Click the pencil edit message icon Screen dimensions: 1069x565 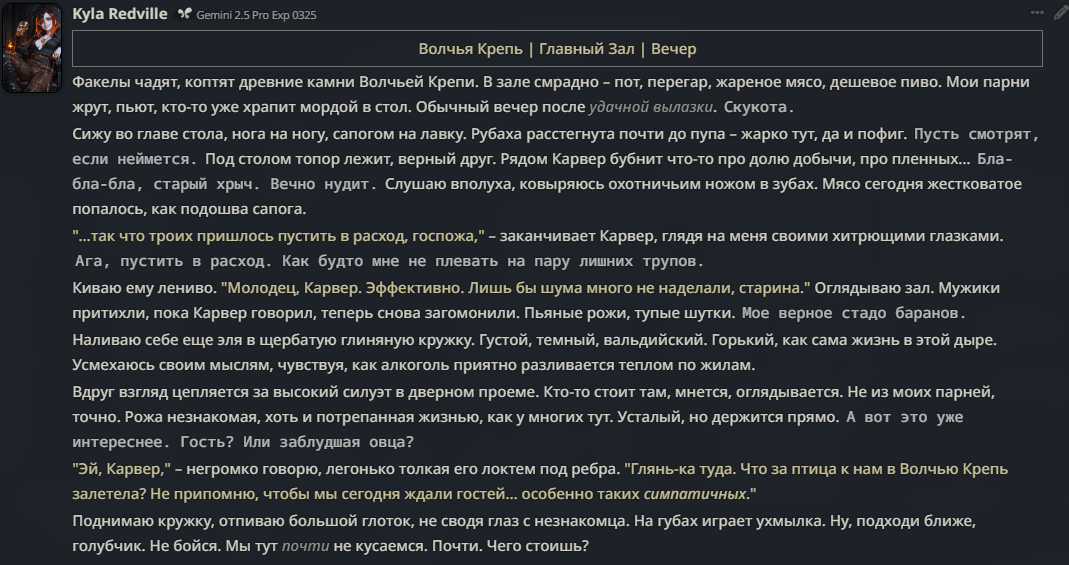1059,12
